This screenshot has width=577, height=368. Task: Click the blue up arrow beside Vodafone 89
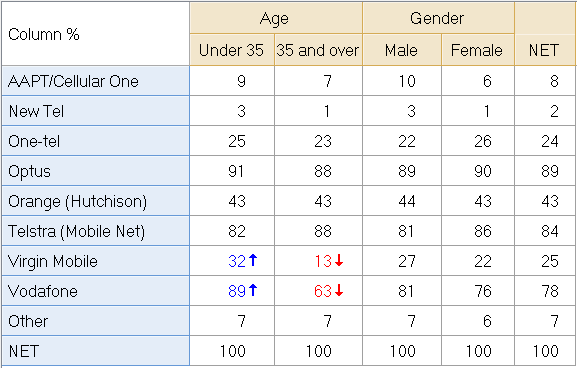253,291
